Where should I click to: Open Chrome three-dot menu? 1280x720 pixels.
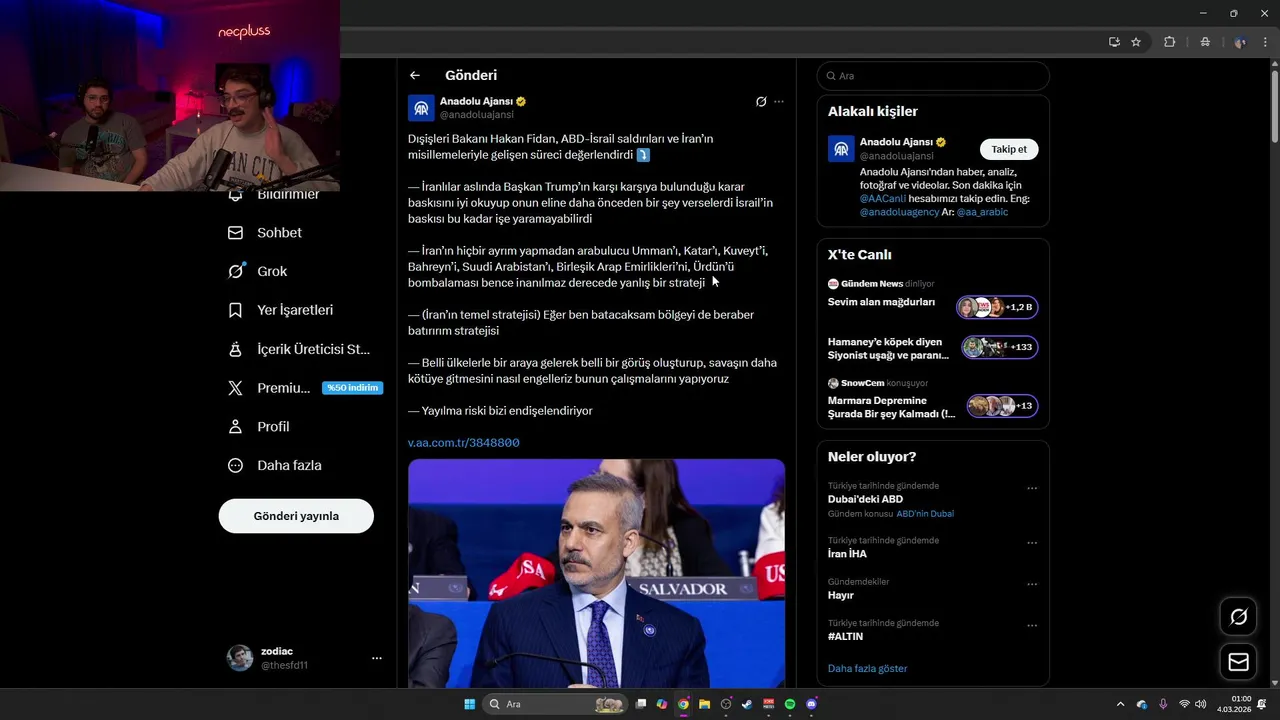(x=1264, y=42)
